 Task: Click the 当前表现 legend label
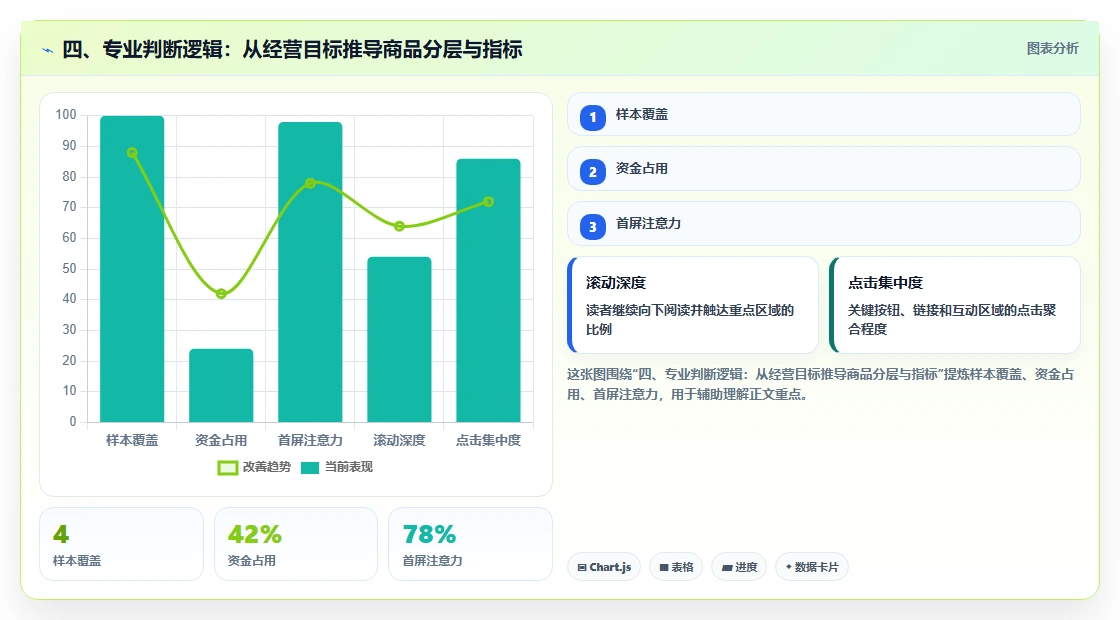pos(349,467)
